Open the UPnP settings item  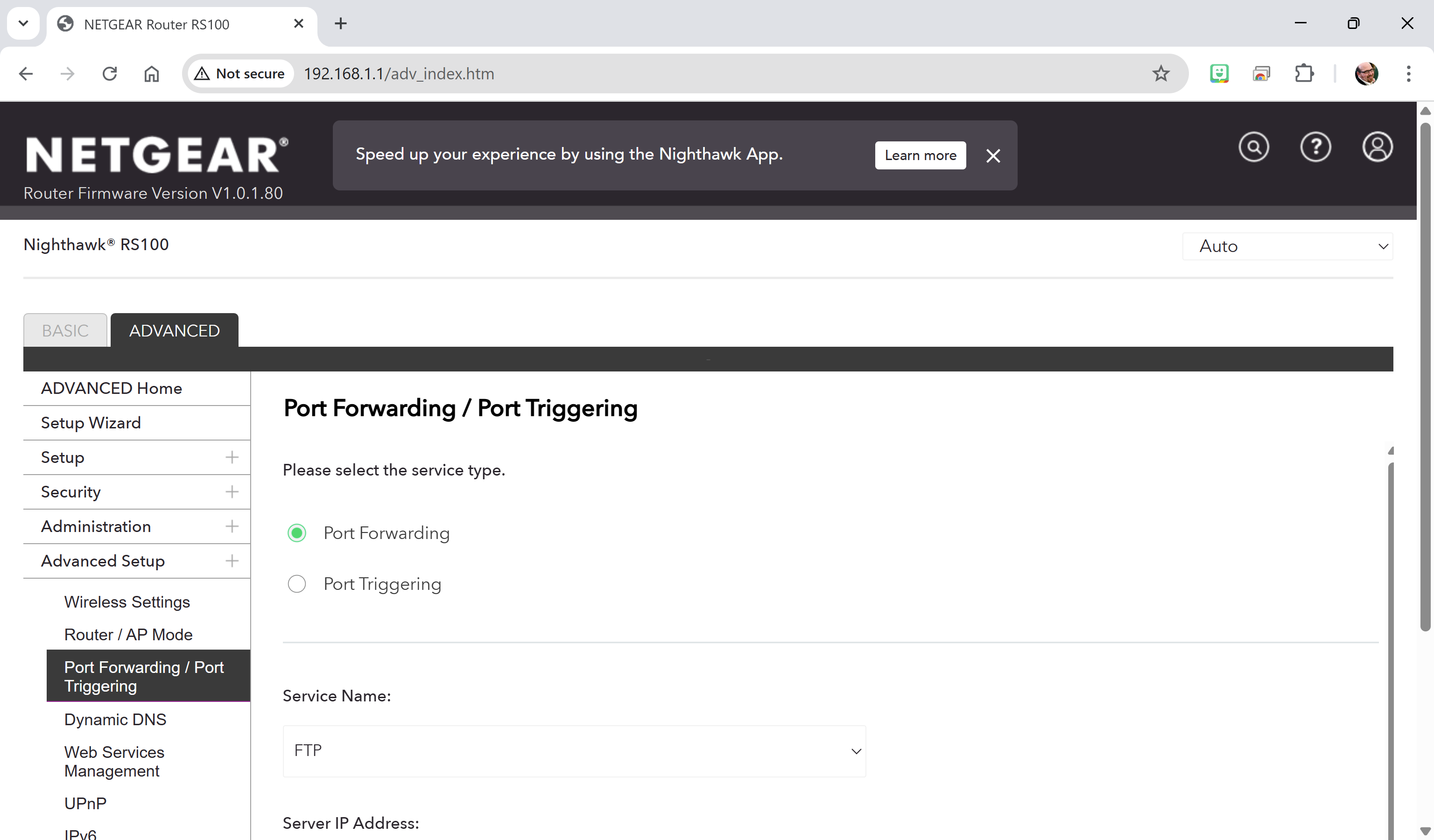[x=85, y=804]
